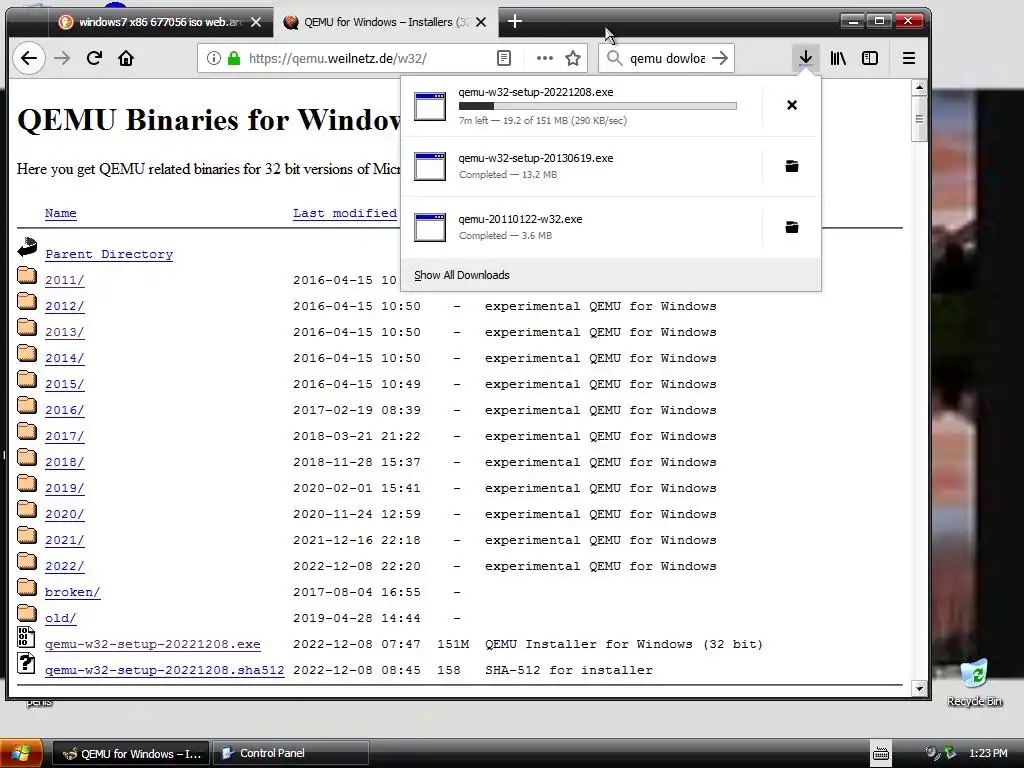Open the 2017/ folder link
The image size is (1024, 768).
click(x=65, y=436)
